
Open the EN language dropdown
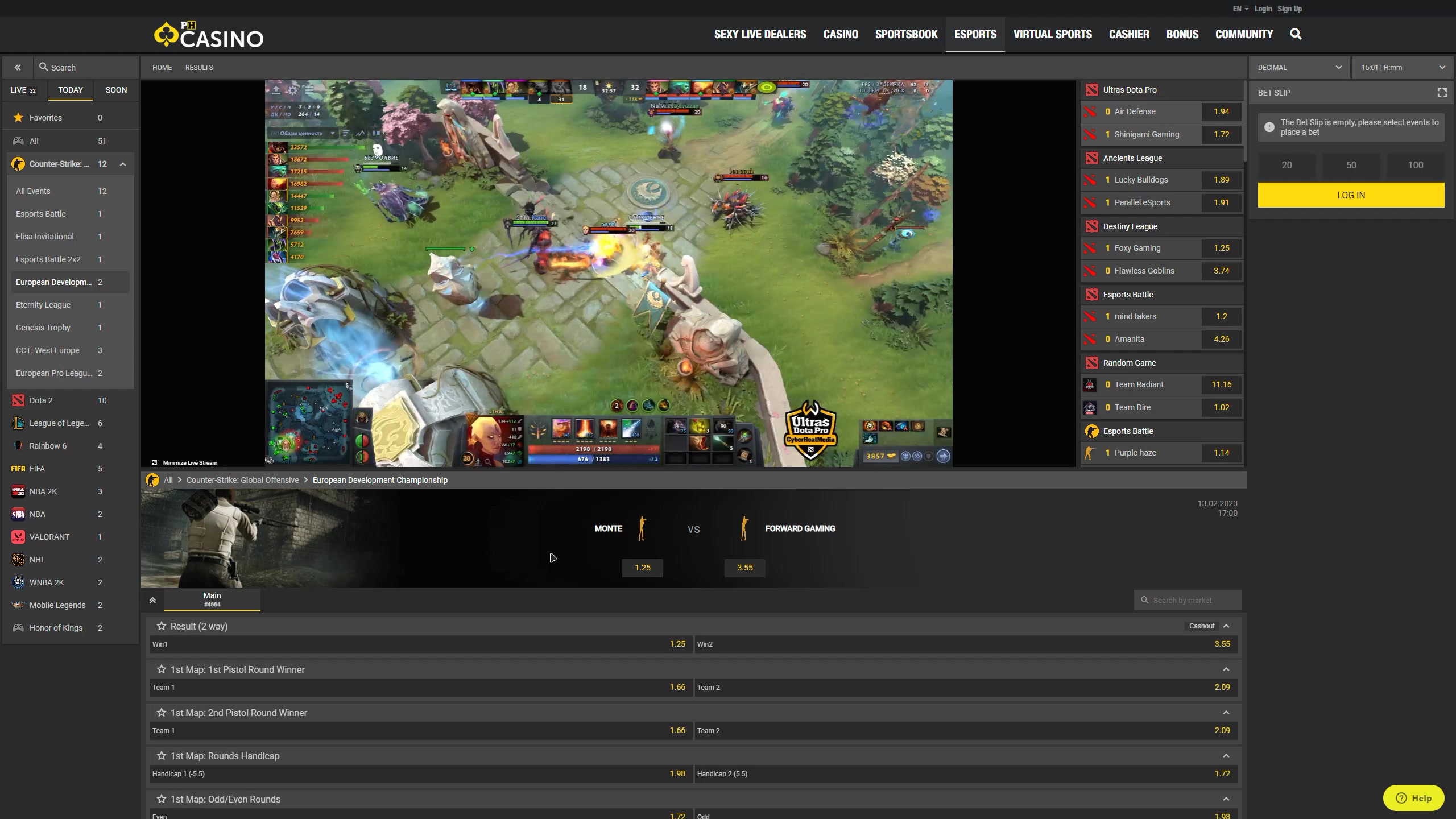click(x=1240, y=9)
